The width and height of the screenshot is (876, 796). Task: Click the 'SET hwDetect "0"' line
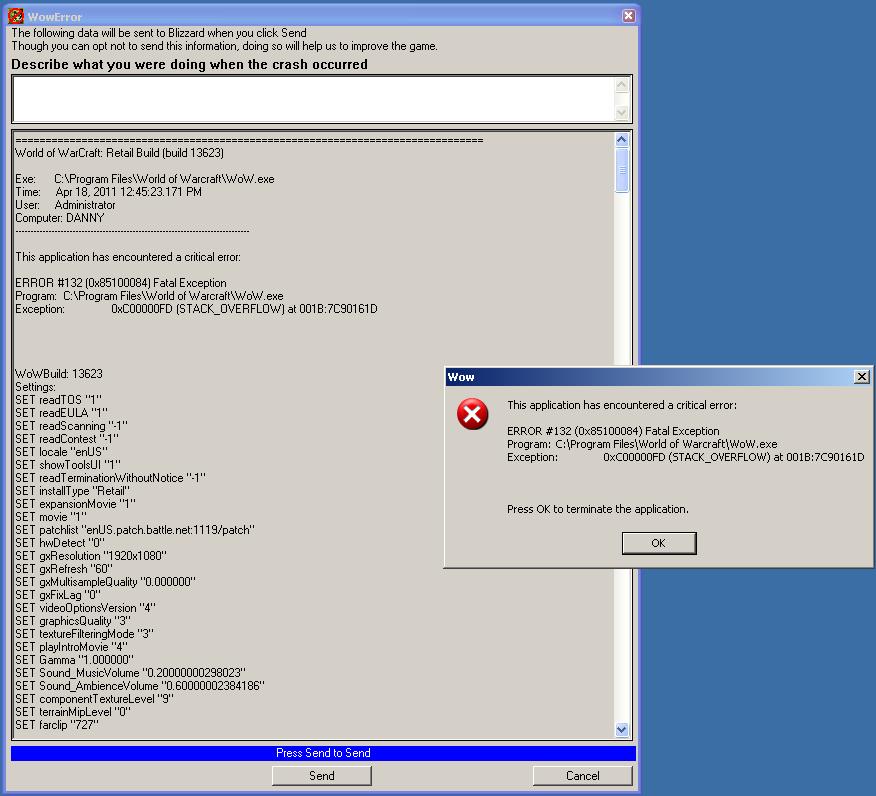(x=60, y=543)
